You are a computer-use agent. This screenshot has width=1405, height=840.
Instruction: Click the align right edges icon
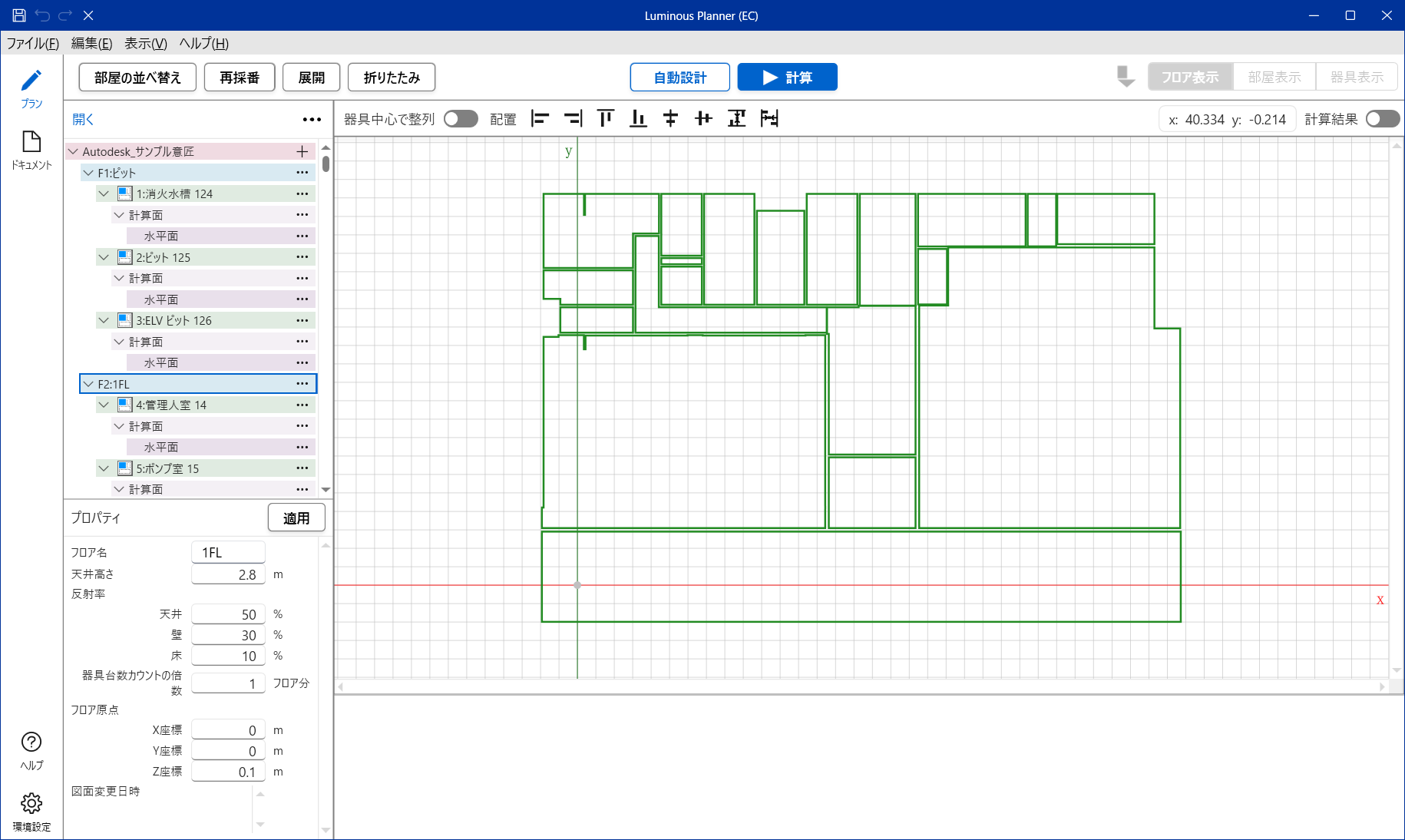(573, 118)
